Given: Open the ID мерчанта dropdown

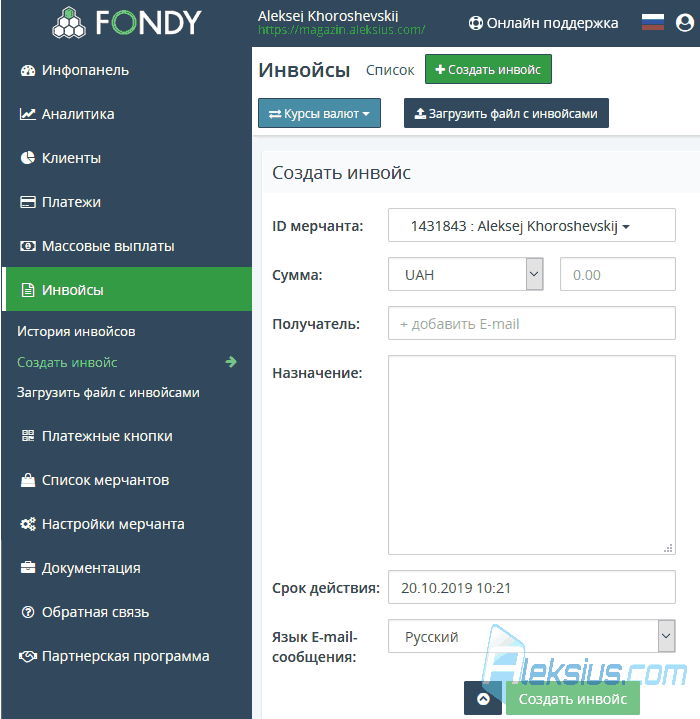Looking at the screenshot, I should [x=532, y=225].
